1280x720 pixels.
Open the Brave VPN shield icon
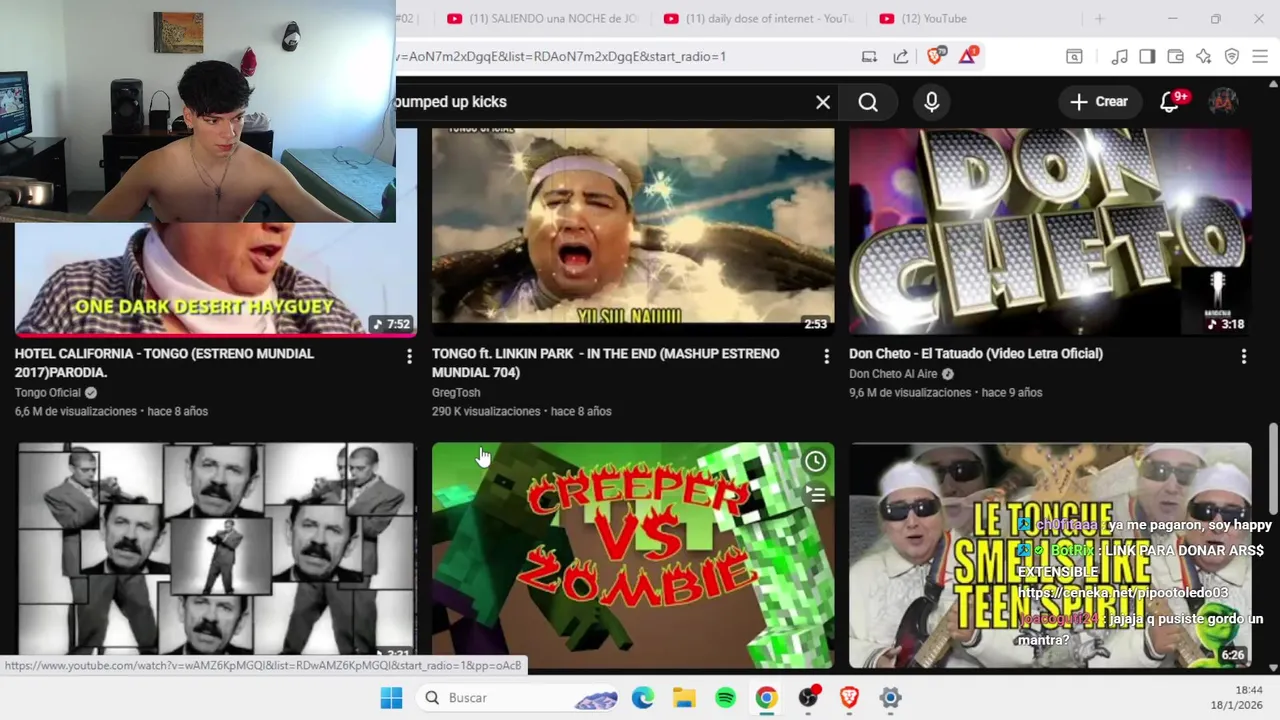pos(1232,57)
